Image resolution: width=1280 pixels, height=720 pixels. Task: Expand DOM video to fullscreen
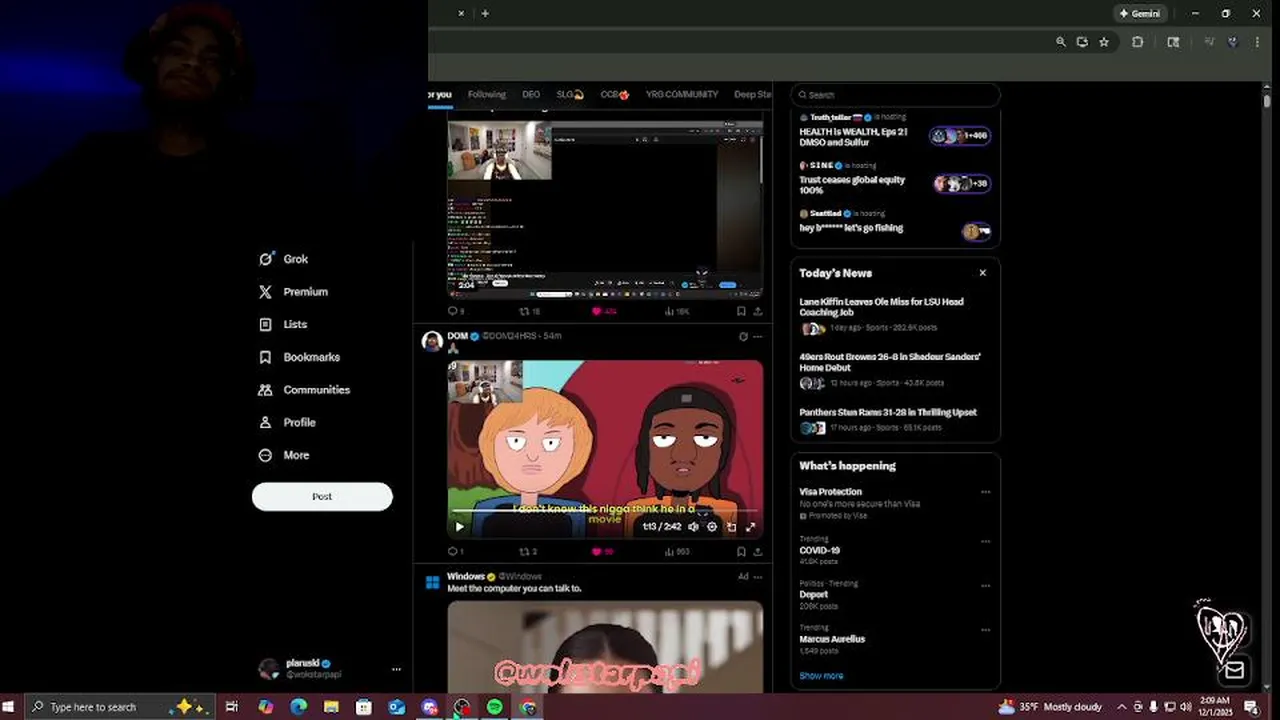[x=750, y=527]
